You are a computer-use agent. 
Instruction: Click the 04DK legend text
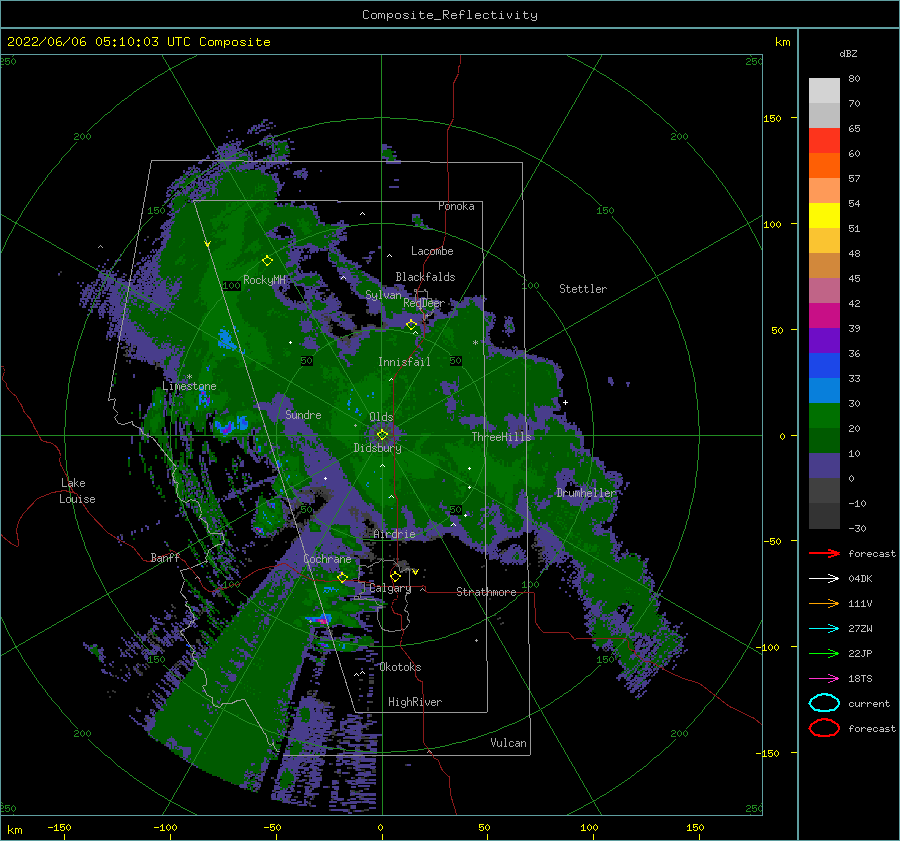860,578
